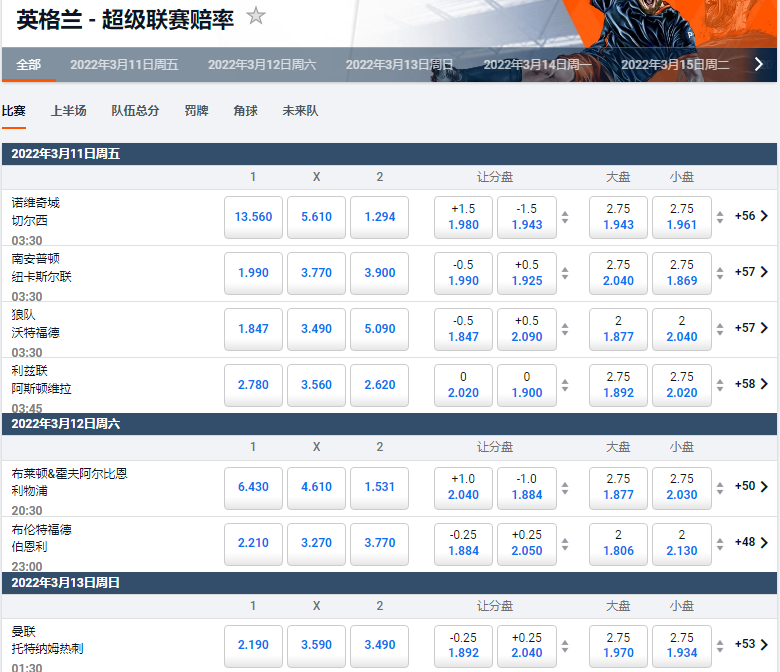
Task: Open +56 more markets for 诺维奇城 match
Action: [x=751, y=216]
